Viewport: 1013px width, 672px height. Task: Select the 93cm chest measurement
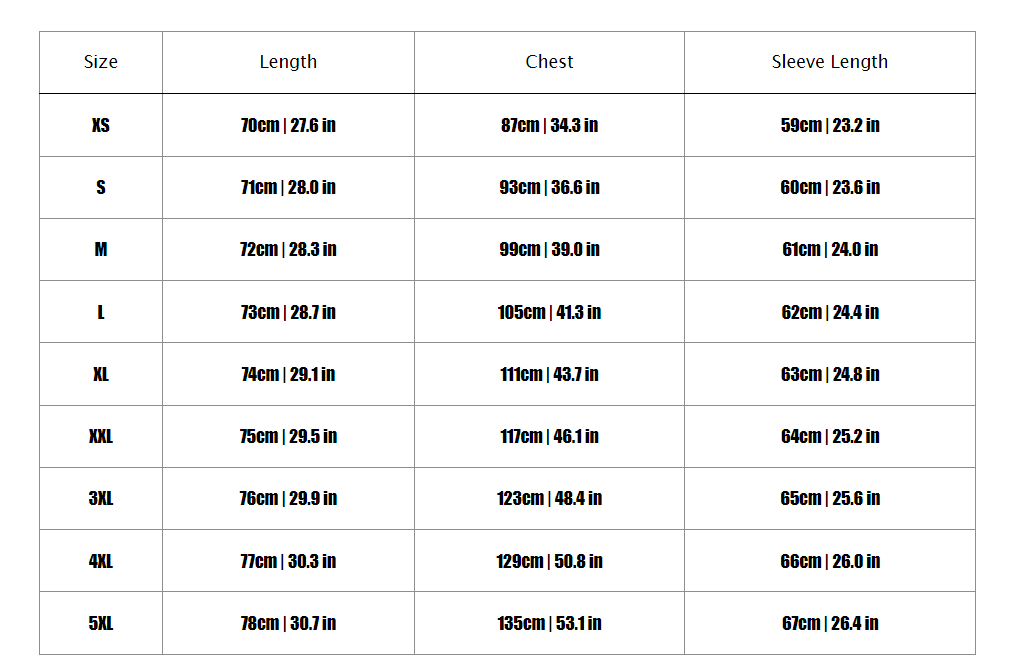(549, 187)
